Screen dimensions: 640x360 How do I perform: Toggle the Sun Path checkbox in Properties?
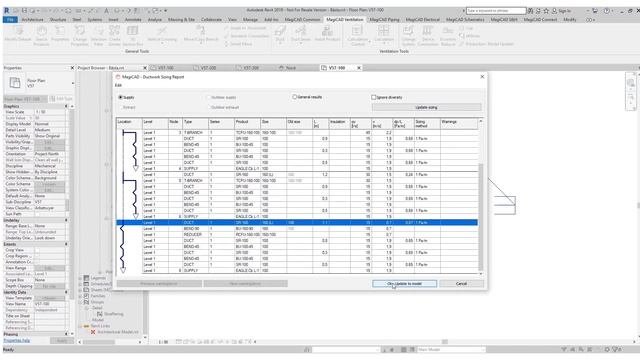coord(37,214)
